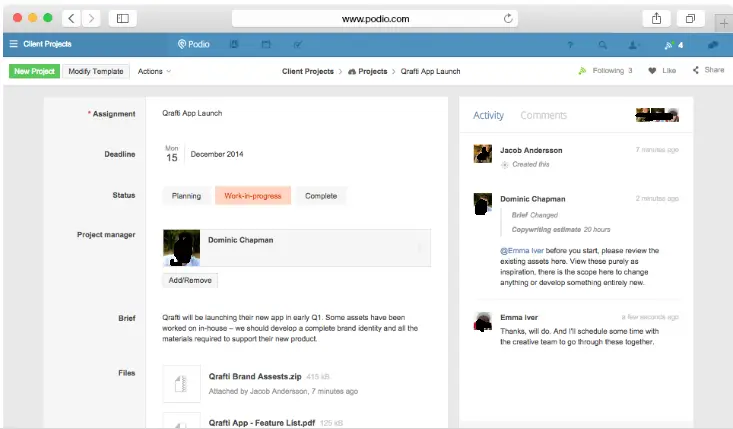This screenshot has height=429, width=733.
Task: Click Emma Iver name in activity
Action: tap(519, 317)
